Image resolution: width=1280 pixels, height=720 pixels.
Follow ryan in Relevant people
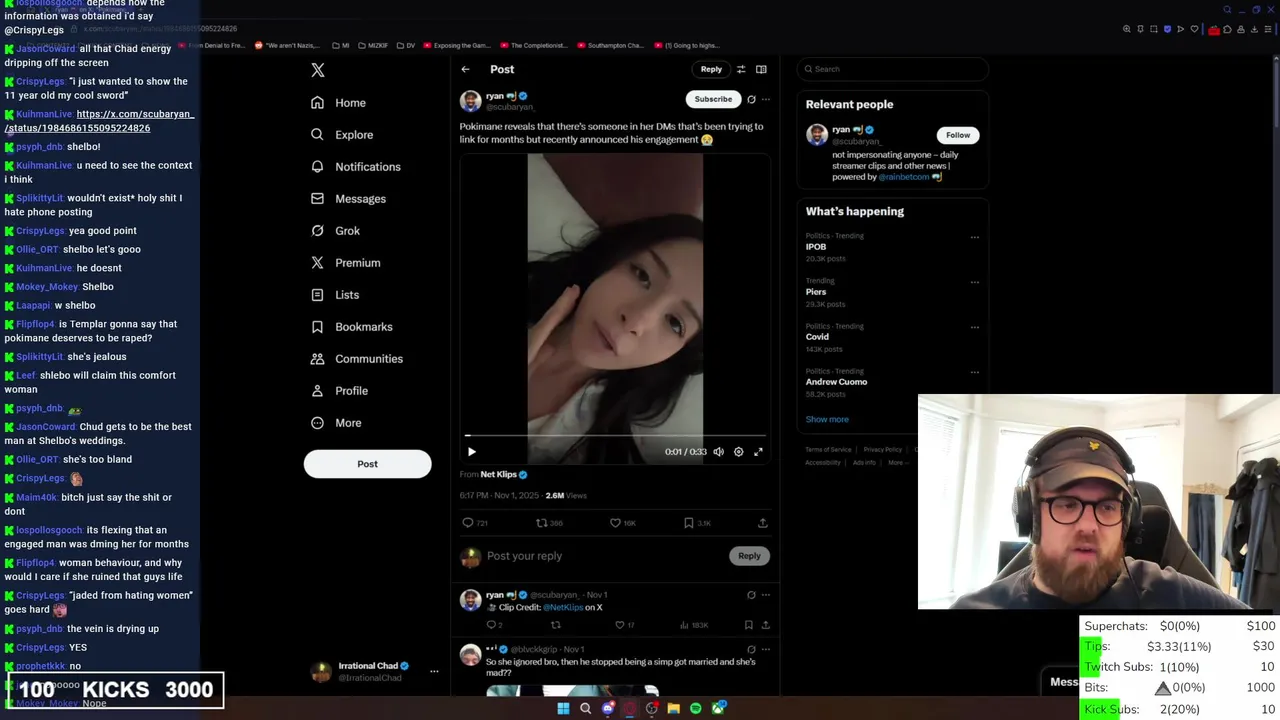pos(958,135)
